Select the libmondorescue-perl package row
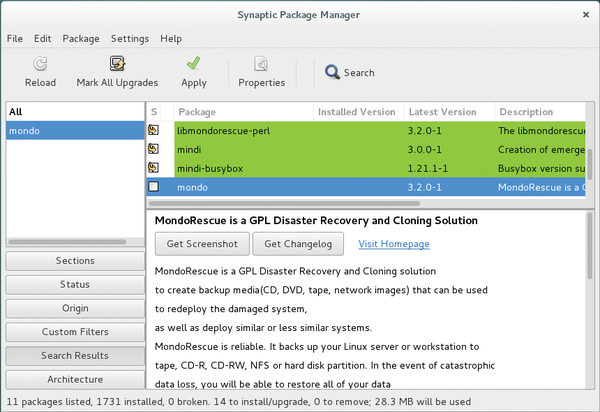This screenshot has height=412, width=600. (x=366, y=130)
